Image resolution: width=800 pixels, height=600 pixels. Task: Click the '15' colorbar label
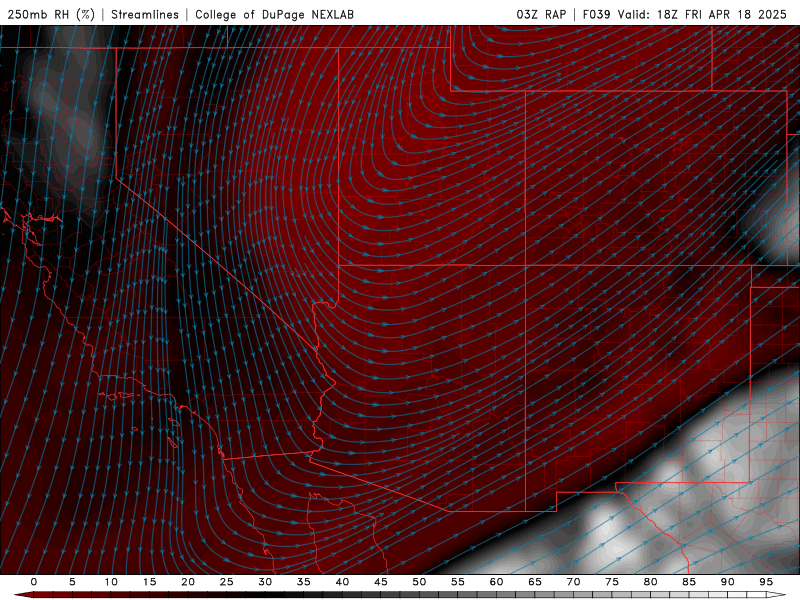(149, 582)
